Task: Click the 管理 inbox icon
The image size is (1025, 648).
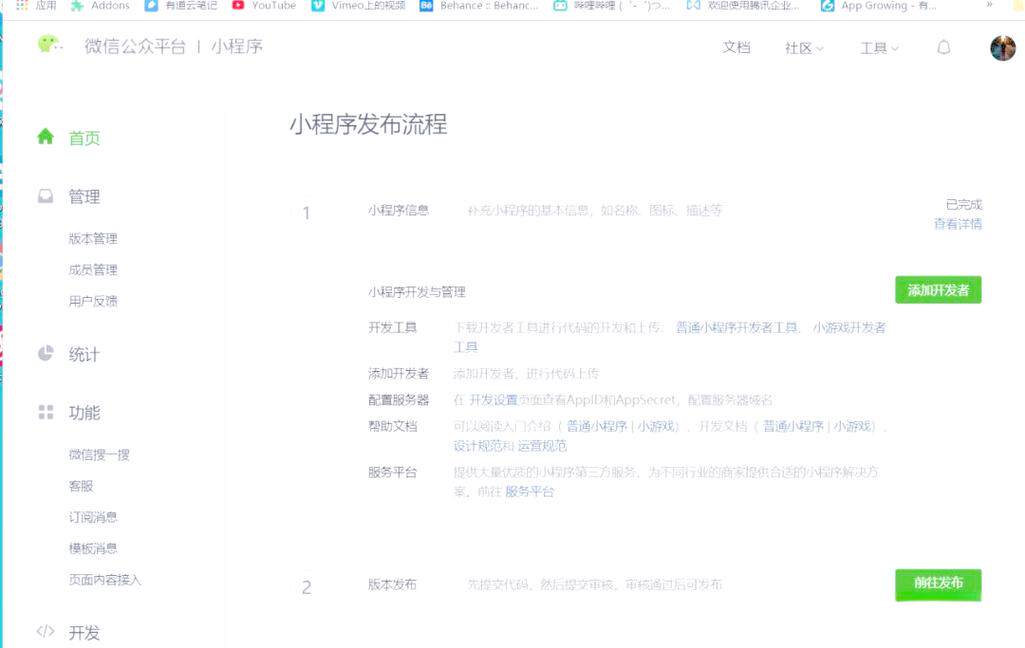Action: pyautogui.click(x=46, y=196)
